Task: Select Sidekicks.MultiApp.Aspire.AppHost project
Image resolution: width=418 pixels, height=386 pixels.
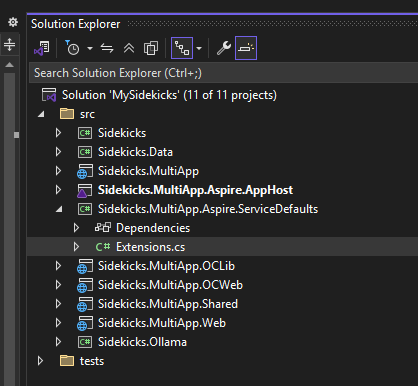Action: coord(195,190)
